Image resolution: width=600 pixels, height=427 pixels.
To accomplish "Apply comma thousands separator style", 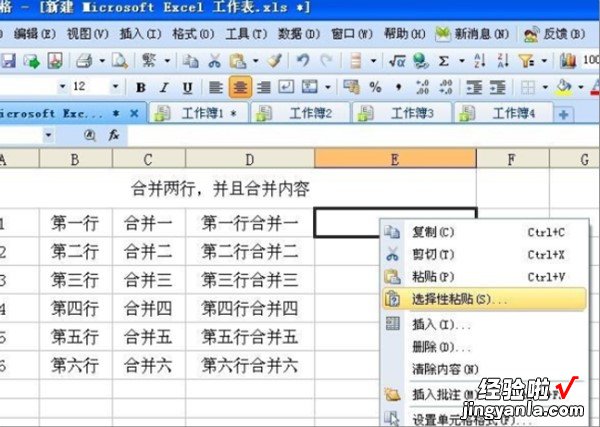I will click(398, 88).
